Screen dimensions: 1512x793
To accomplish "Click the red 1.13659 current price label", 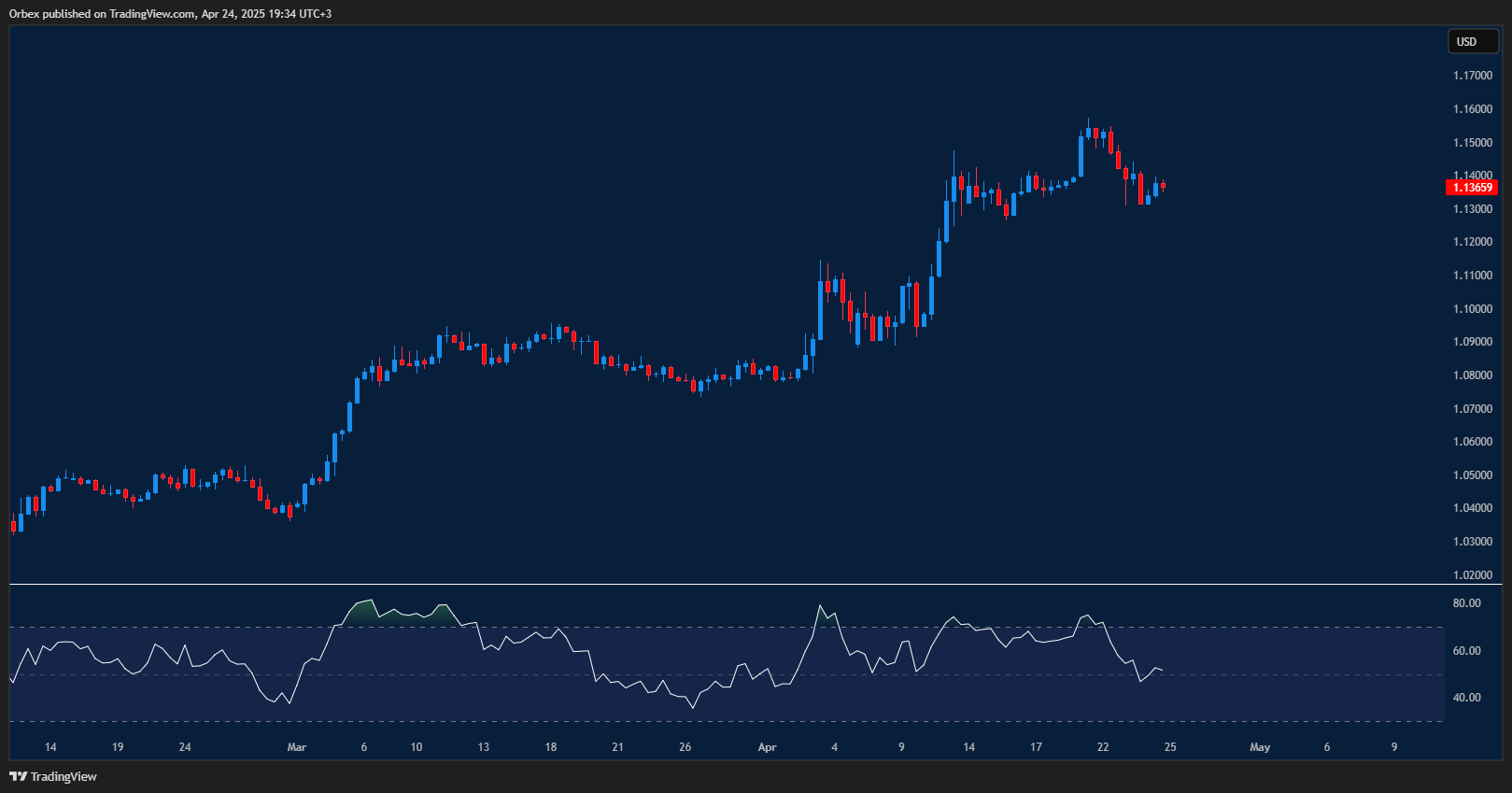I will (1472, 188).
